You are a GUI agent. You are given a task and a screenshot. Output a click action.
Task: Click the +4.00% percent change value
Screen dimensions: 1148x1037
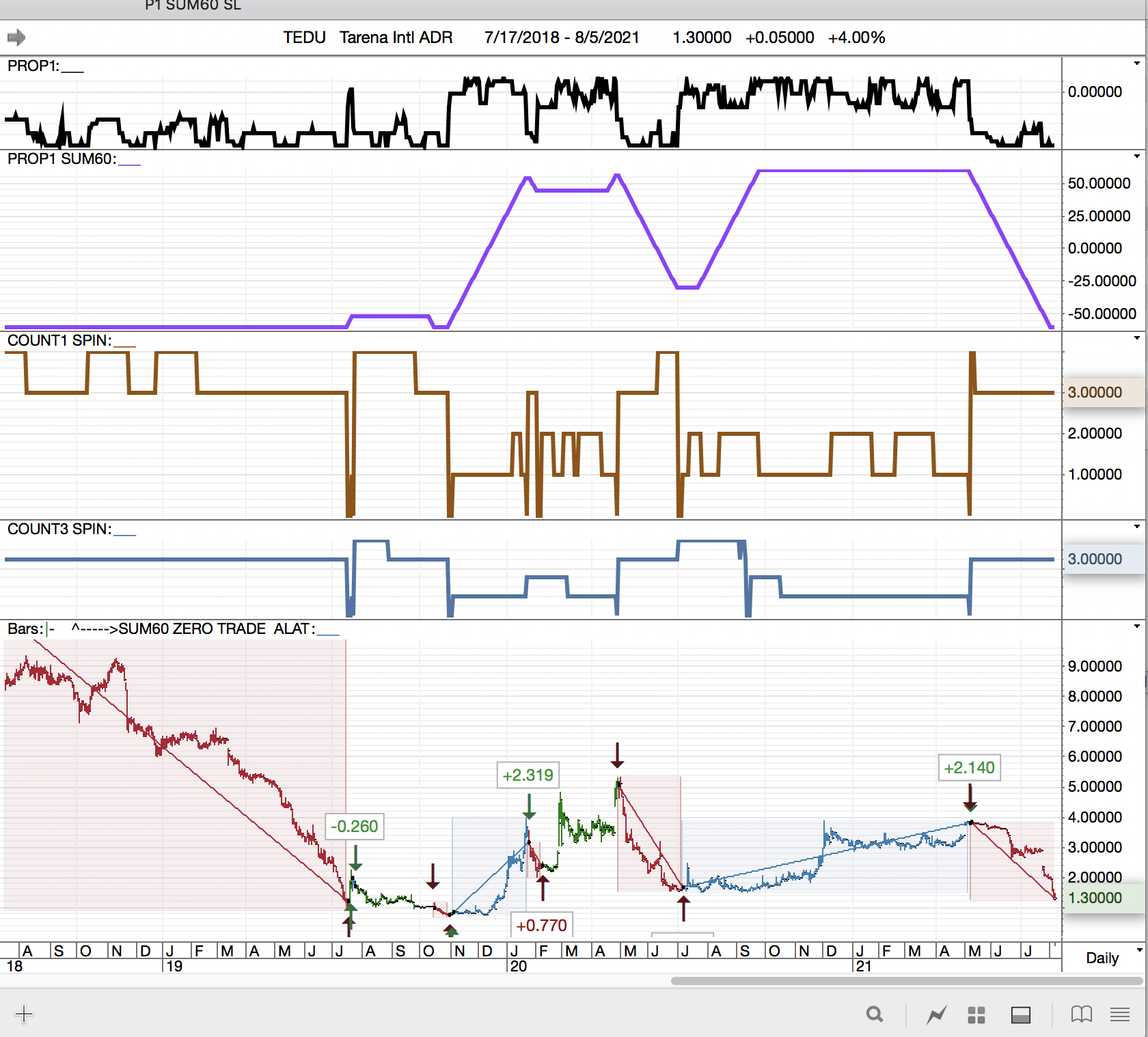(856, 38)
